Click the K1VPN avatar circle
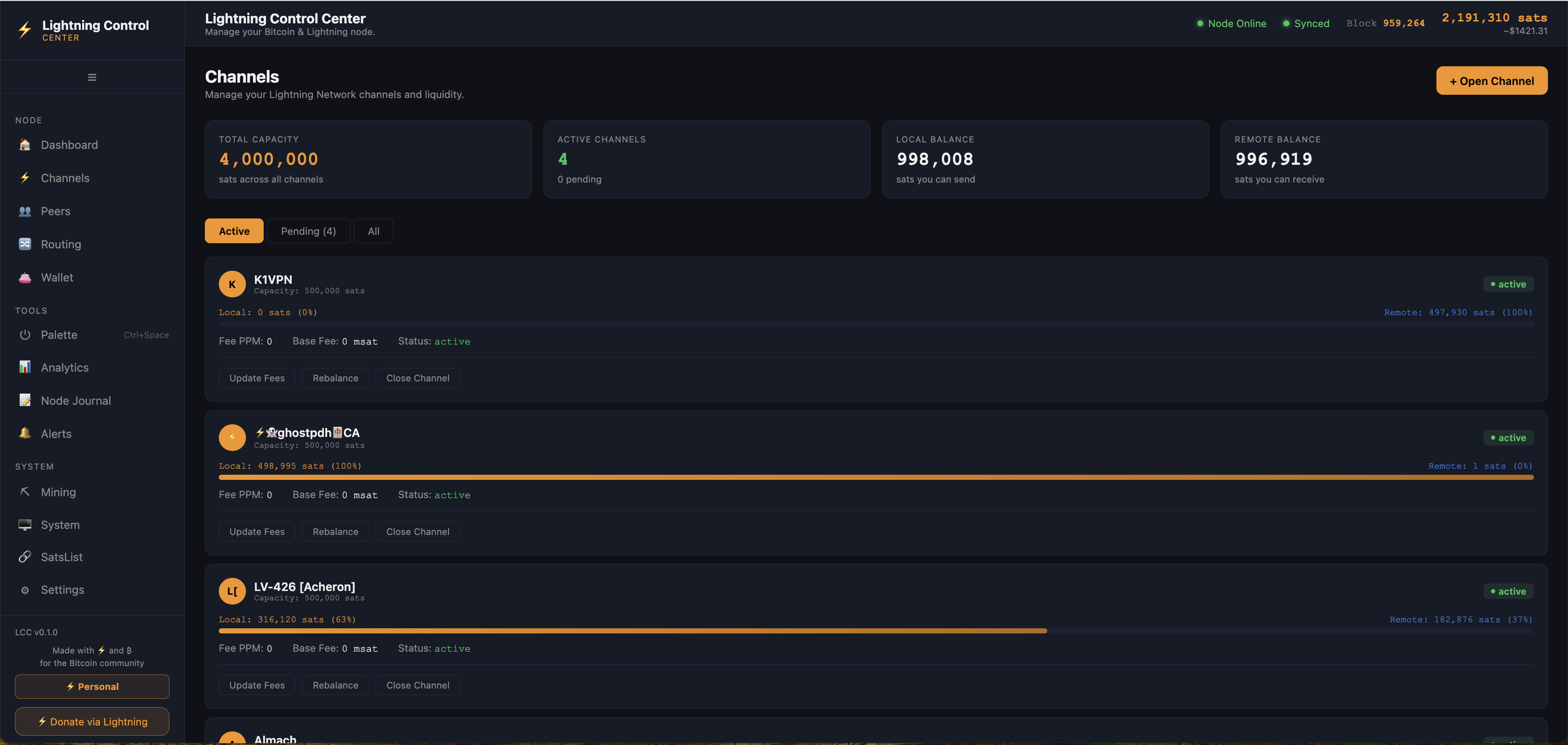The image size is (1568, 745). (232, 284)
